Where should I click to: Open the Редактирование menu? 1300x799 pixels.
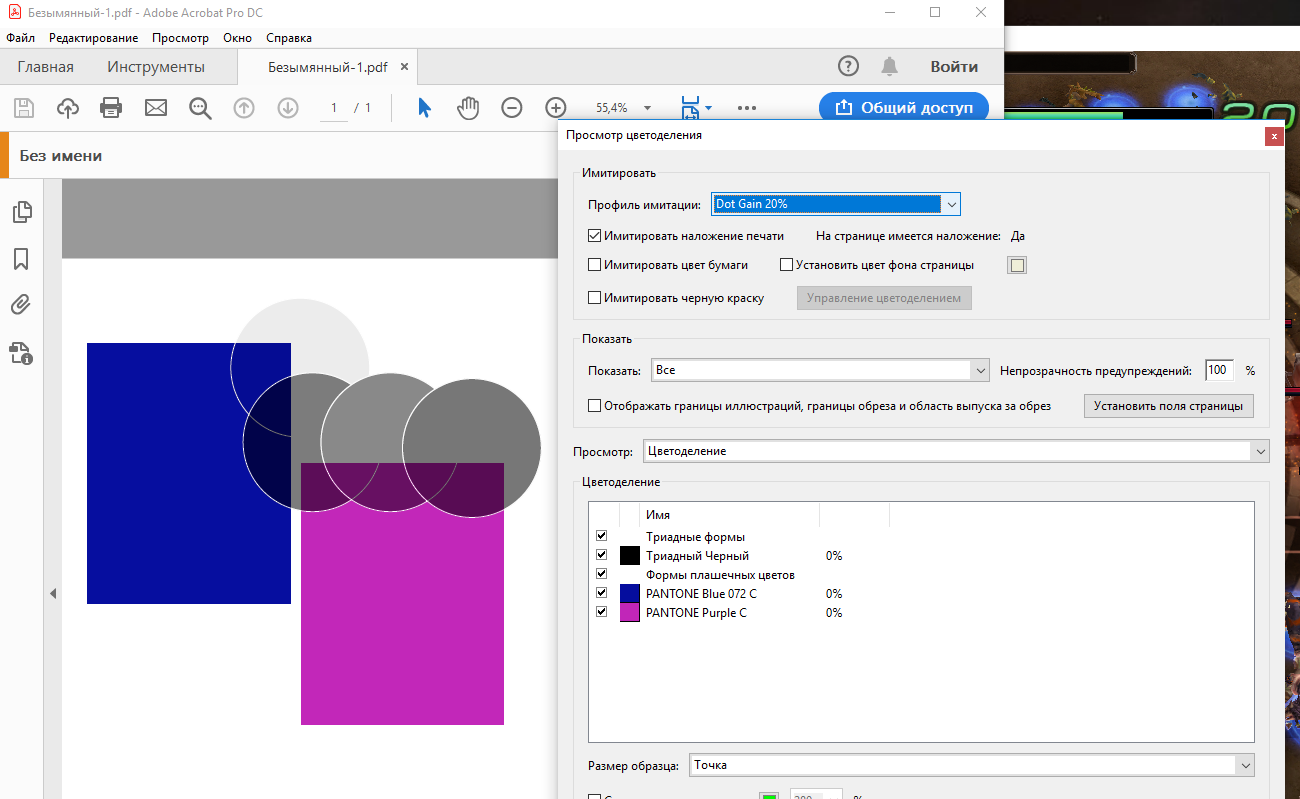tap(94, 38)
